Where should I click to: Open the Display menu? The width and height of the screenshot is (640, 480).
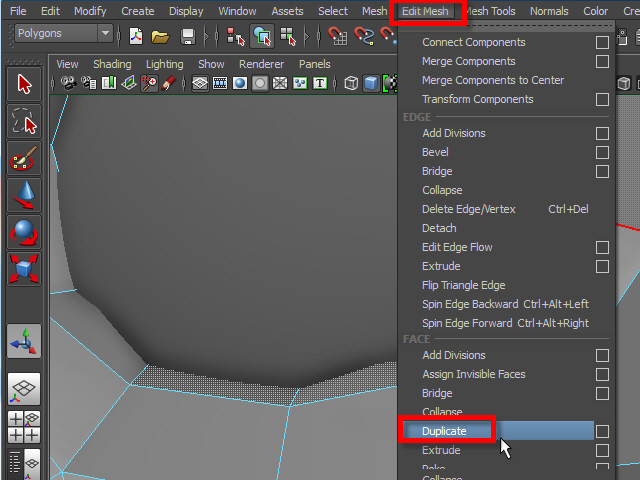pyautogui.click(x=186, y=11)
